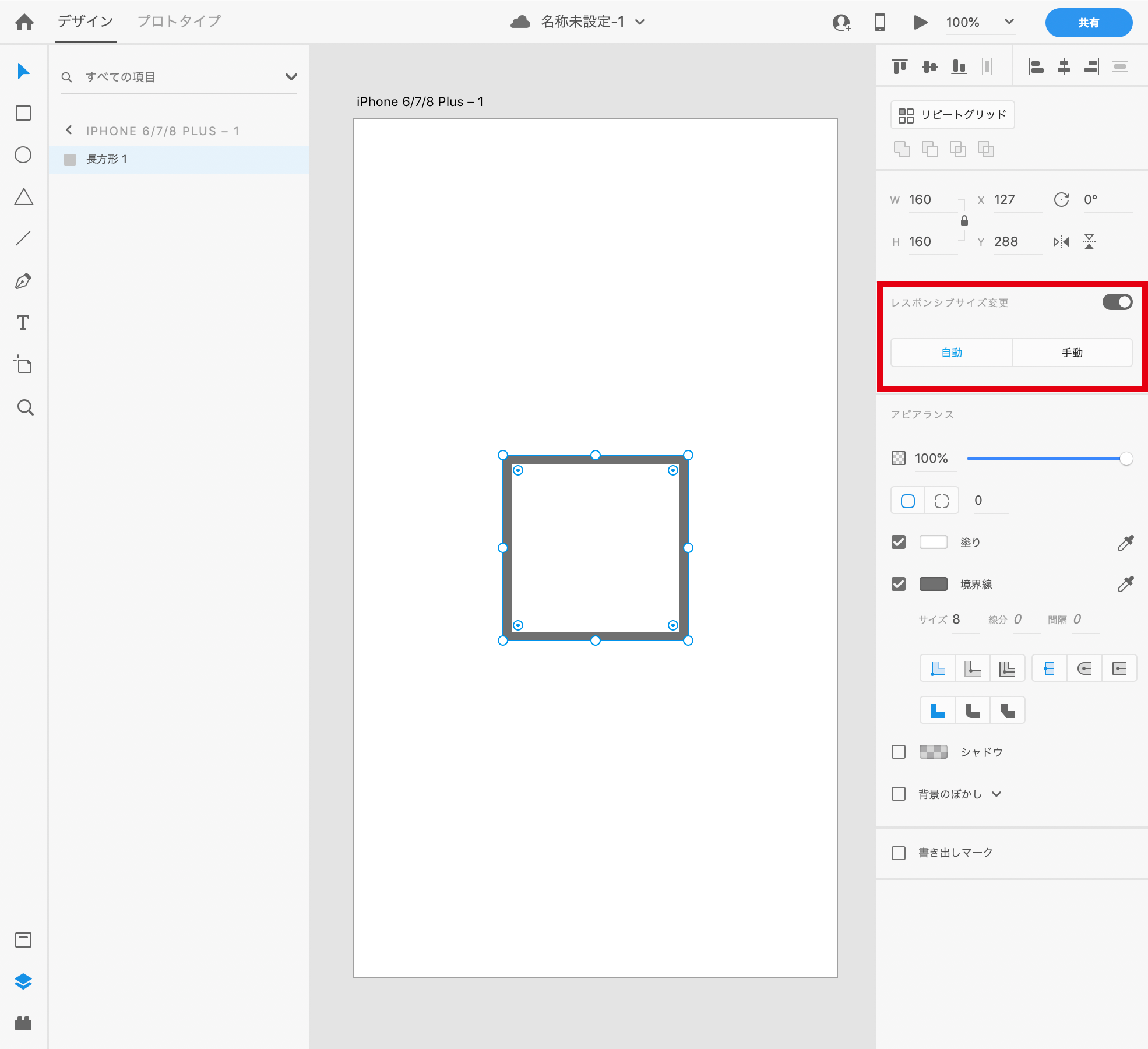Select the Text tool

tap(23, 323)
